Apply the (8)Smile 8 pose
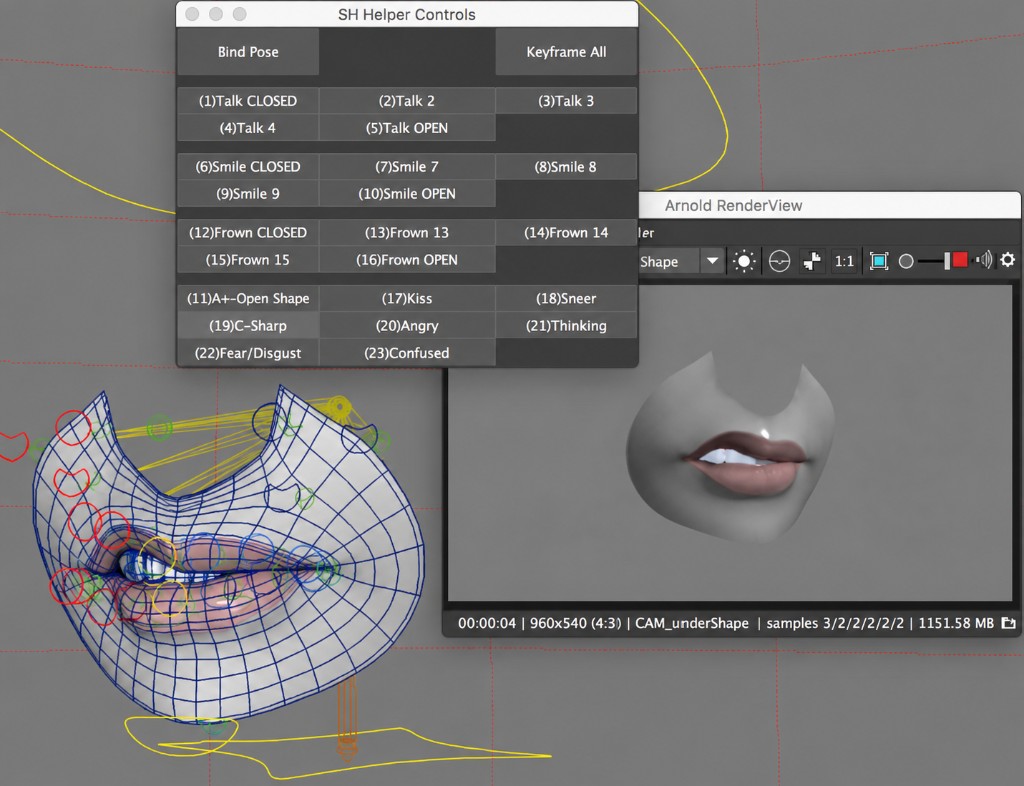 [566, 166]
